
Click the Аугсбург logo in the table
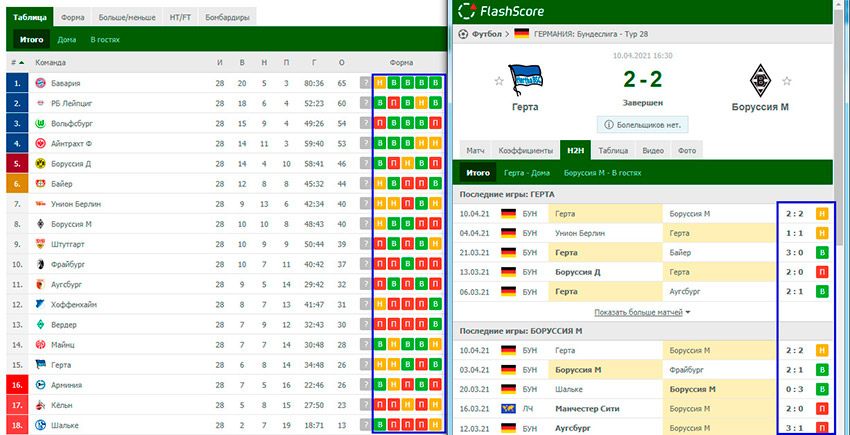40,284
